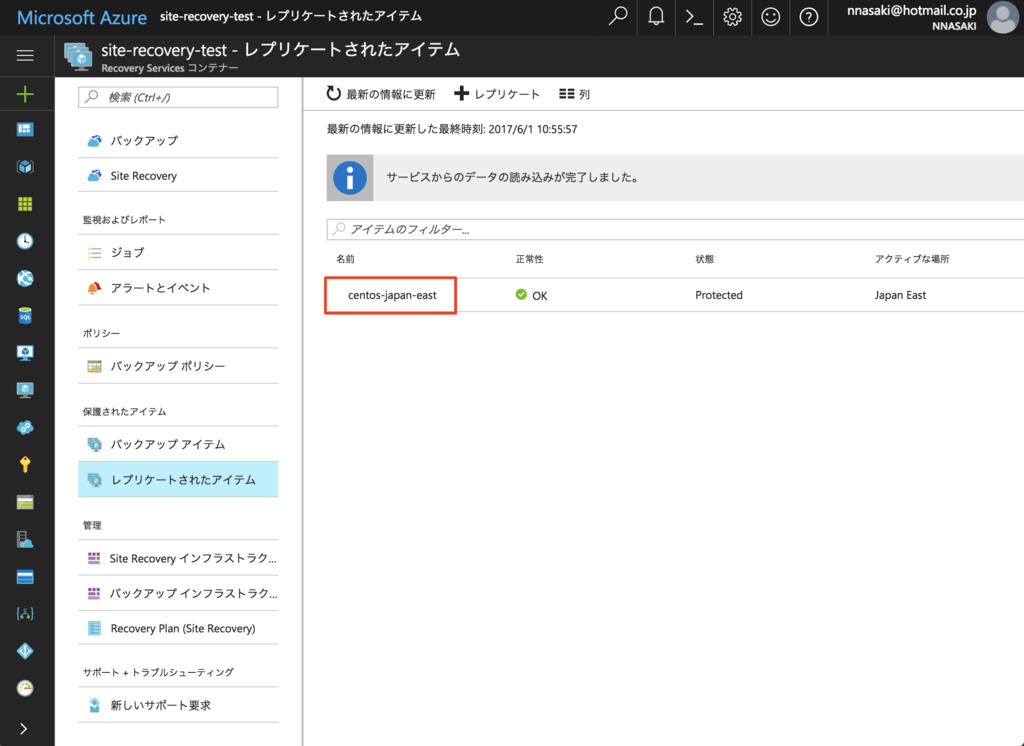Open Recovery Plan (Site Recovery) item
The image size is (1024, 746).
pos(178,628)
